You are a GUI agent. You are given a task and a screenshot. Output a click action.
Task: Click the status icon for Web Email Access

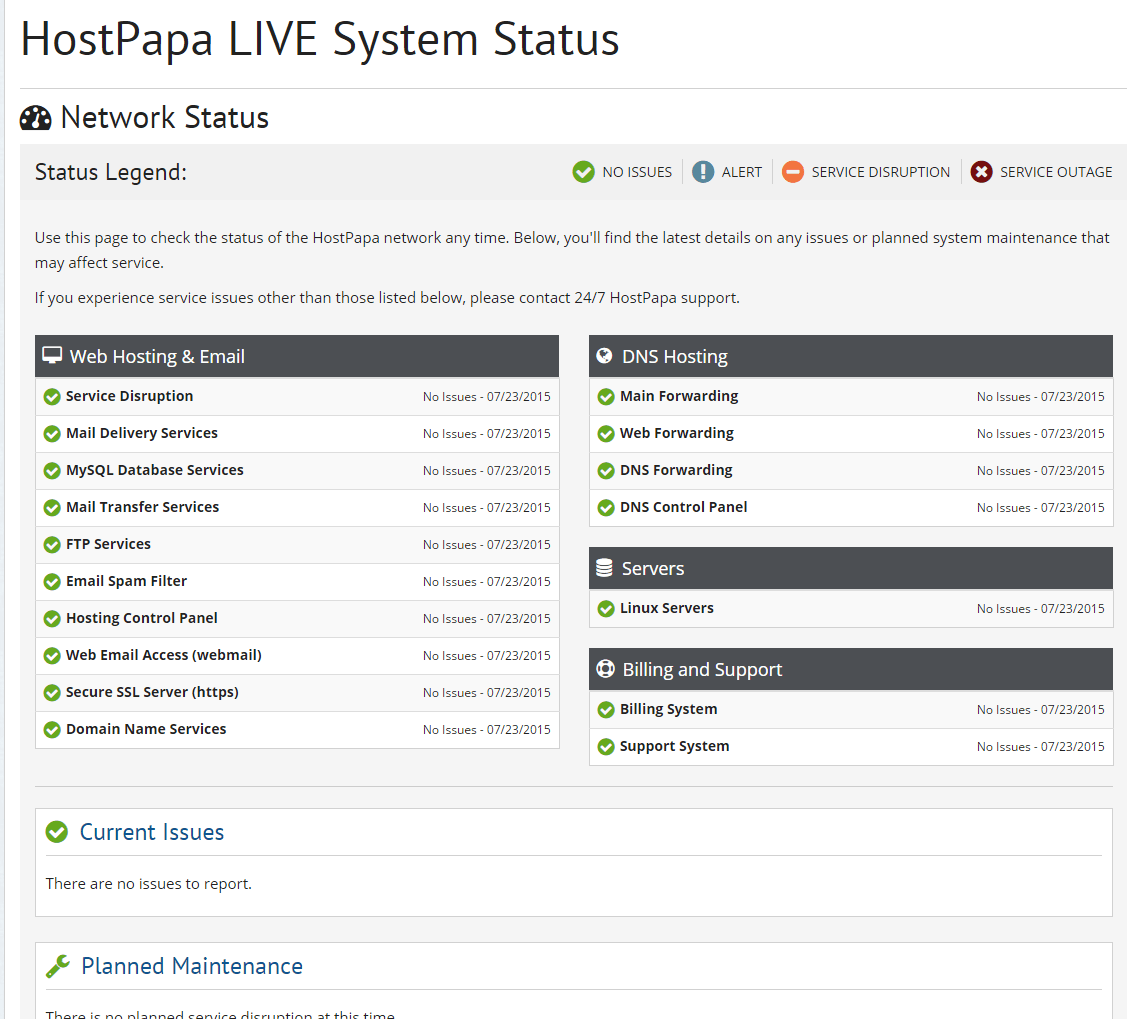[52, 656]
